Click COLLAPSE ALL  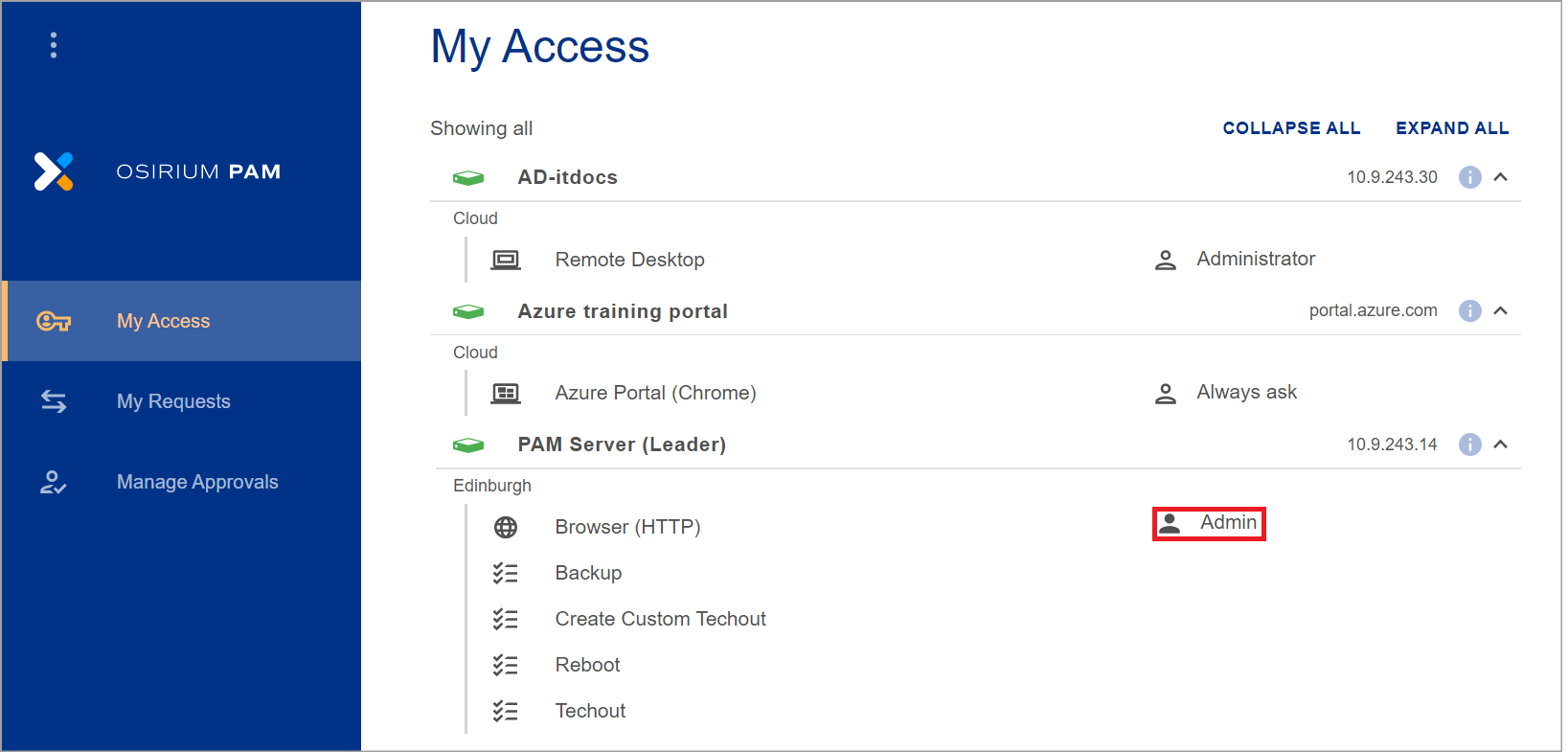click(x=1291, y=127)
